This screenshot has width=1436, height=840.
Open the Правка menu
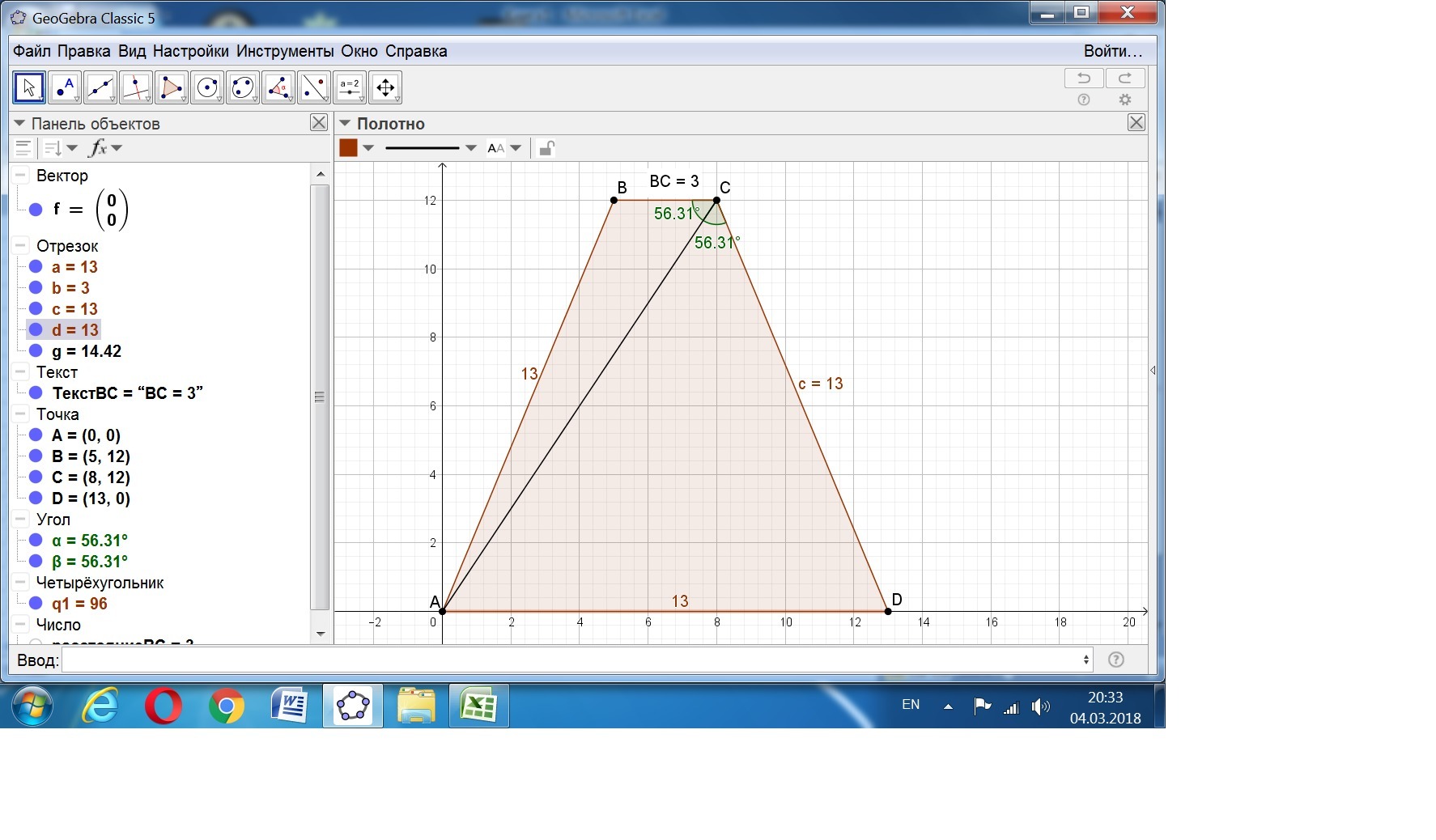point(83,51)
